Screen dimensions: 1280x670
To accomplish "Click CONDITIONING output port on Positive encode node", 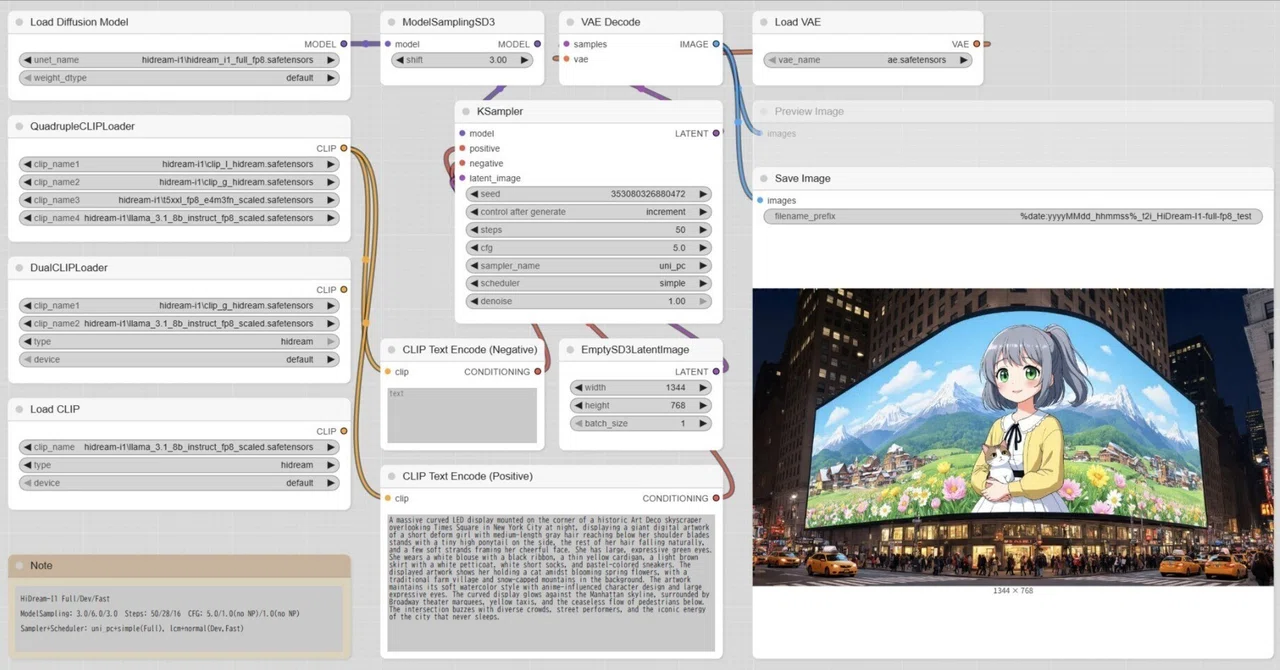I will pos(716,499).
